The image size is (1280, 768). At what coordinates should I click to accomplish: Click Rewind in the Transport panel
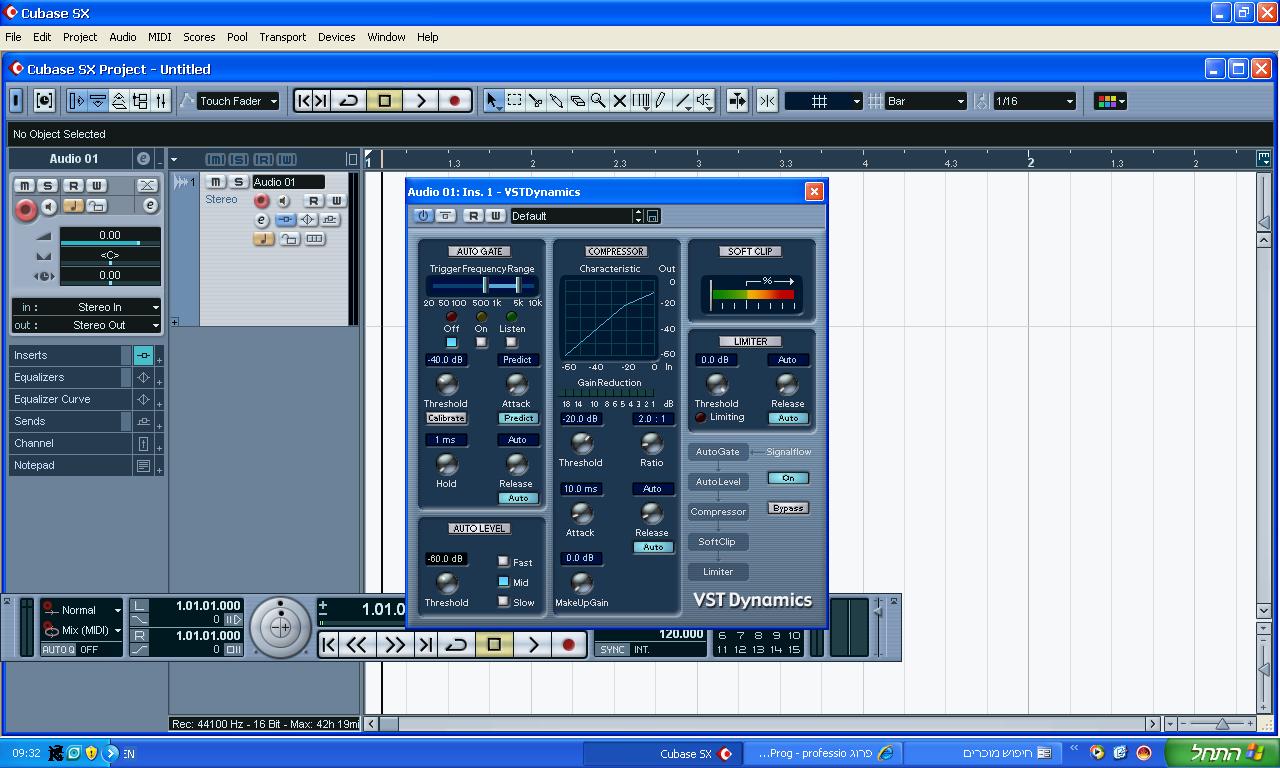click(x=356, y=645)
